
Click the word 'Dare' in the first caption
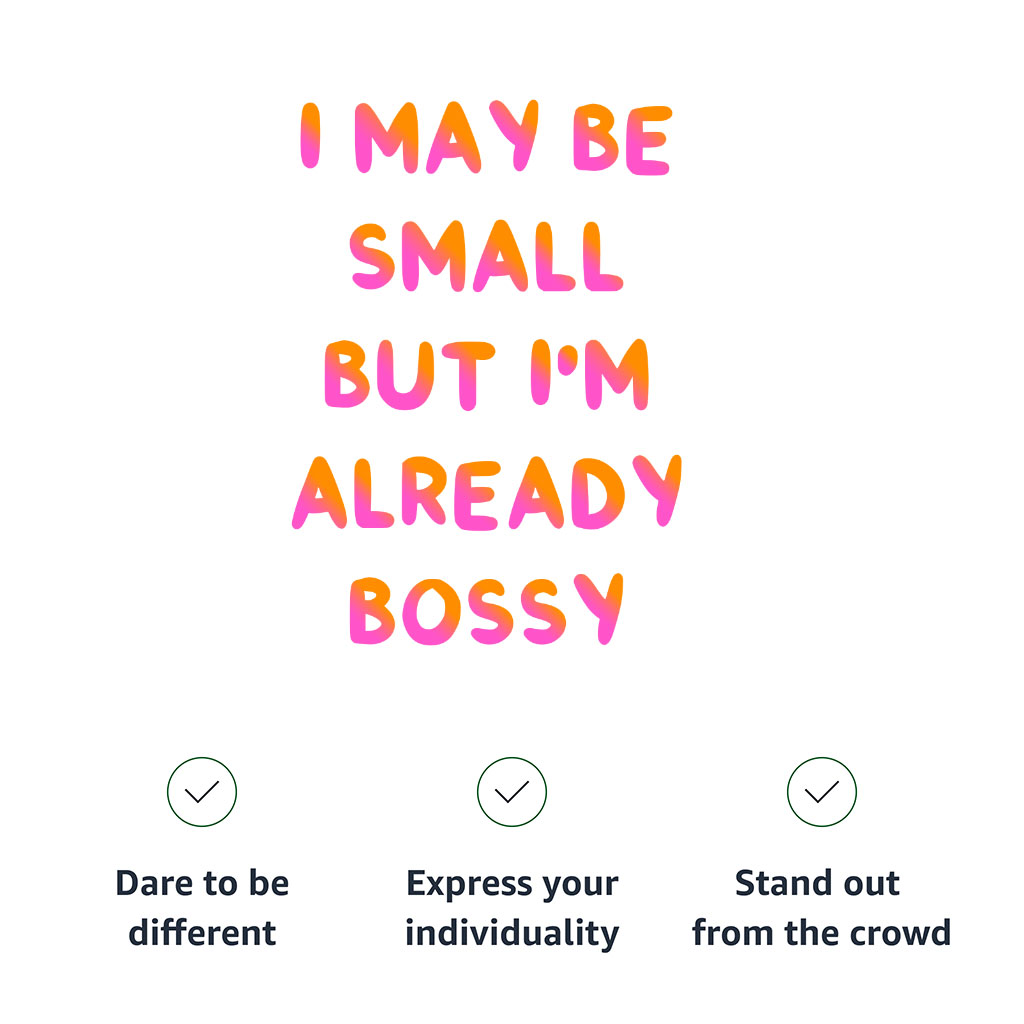(152, 884)
